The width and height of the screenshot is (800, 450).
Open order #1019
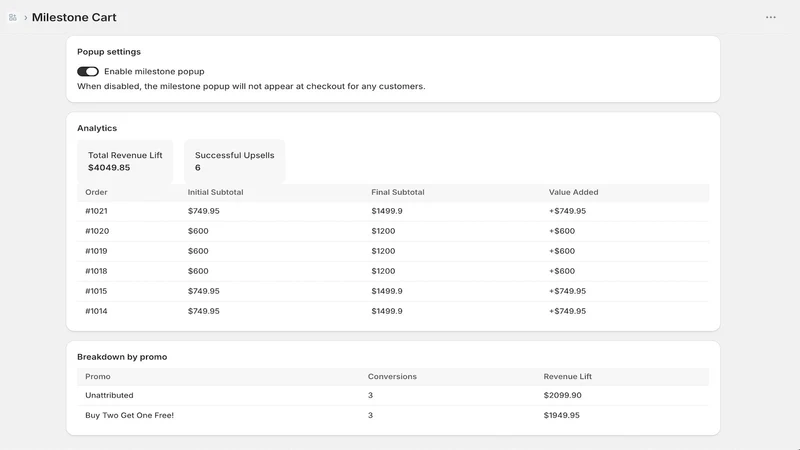(96, 251)
